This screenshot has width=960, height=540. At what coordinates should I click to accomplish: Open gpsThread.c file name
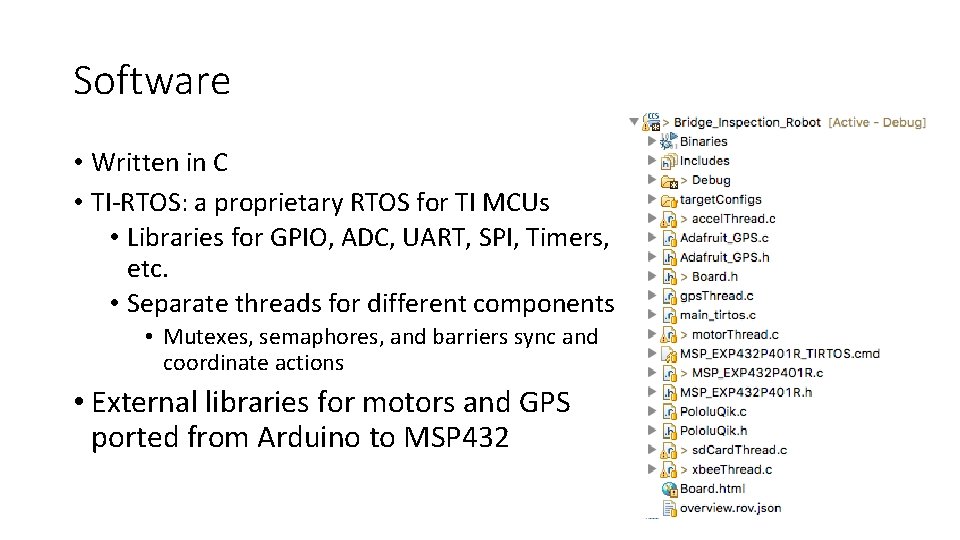tap(716, 296)
